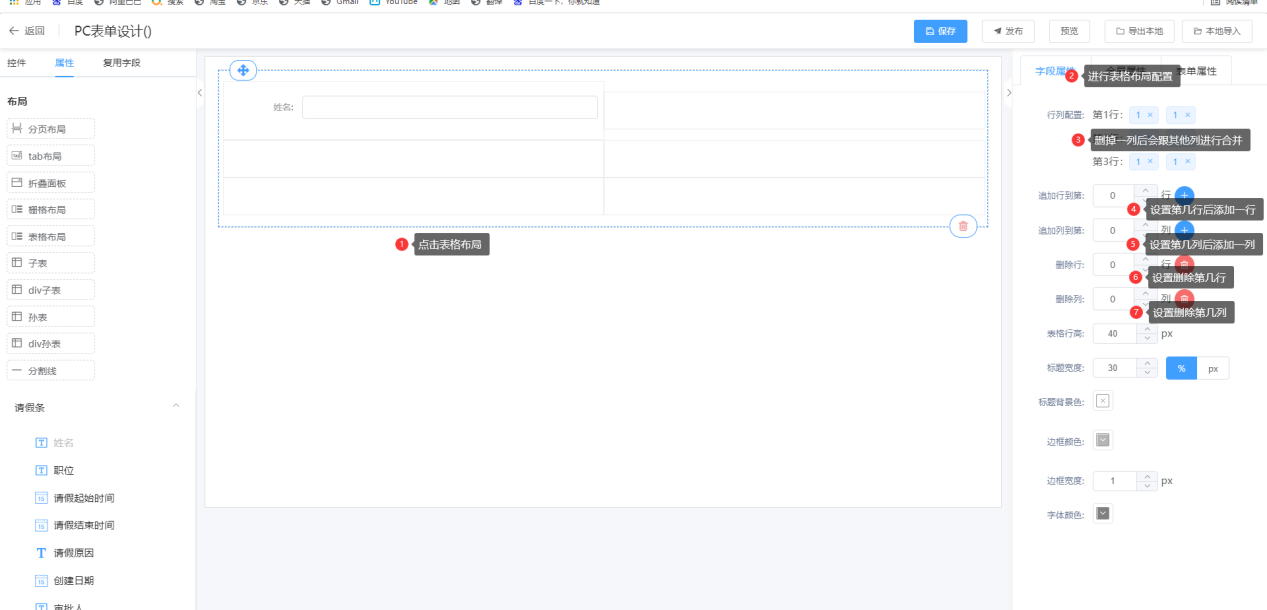The height and width of the screenshot is (610, 1267).
Task: Increase the 表格行高 value
Action: 1146,328
